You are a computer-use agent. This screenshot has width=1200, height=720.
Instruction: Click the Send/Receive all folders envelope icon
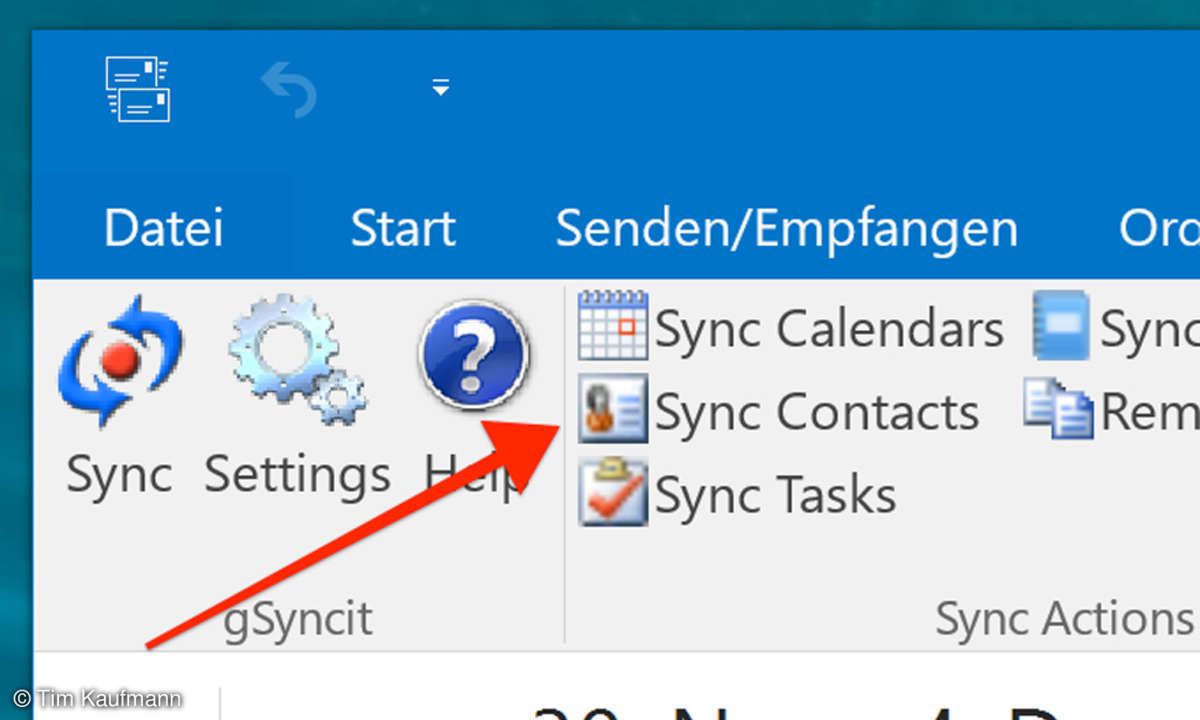138,90
